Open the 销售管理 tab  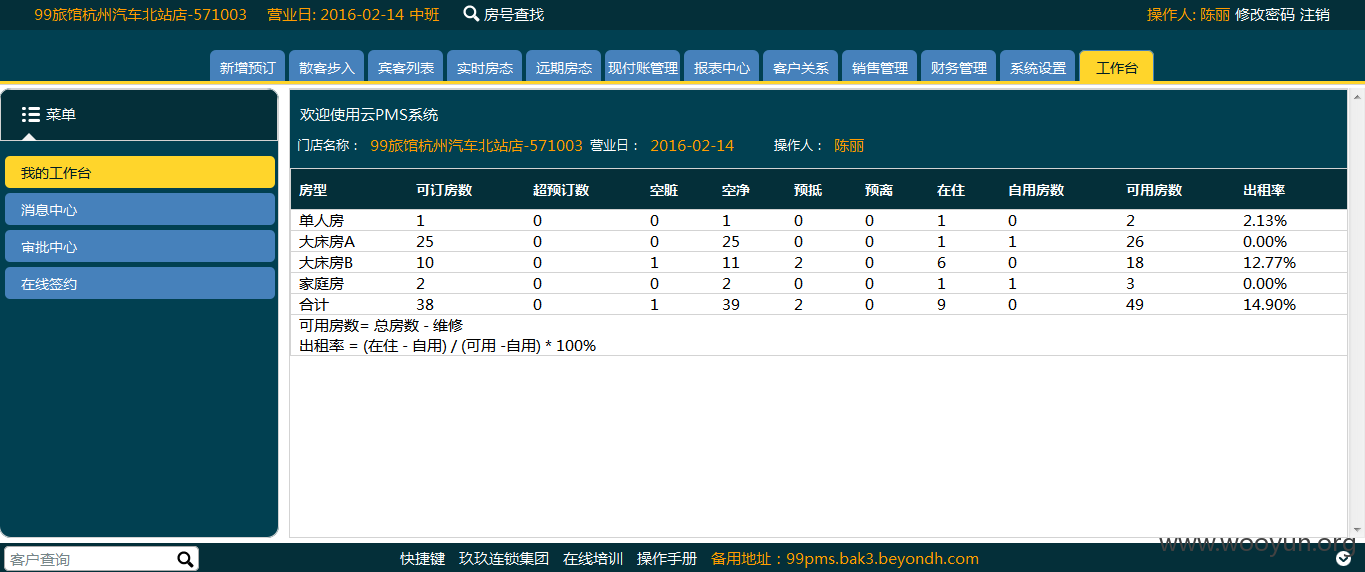[x=880, y=66]
